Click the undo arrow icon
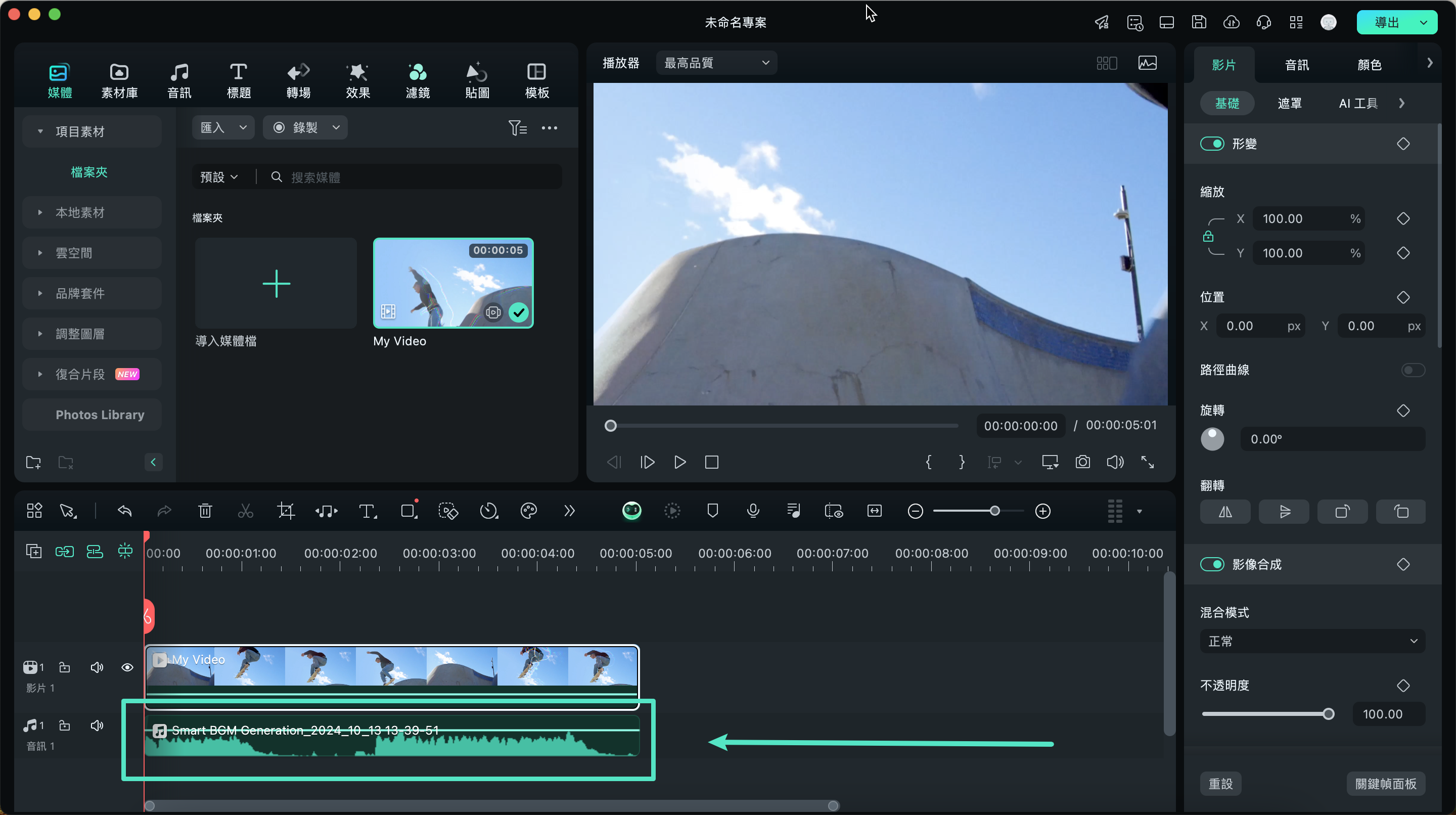Screen dimensions: 1456x815 (124, 511)
